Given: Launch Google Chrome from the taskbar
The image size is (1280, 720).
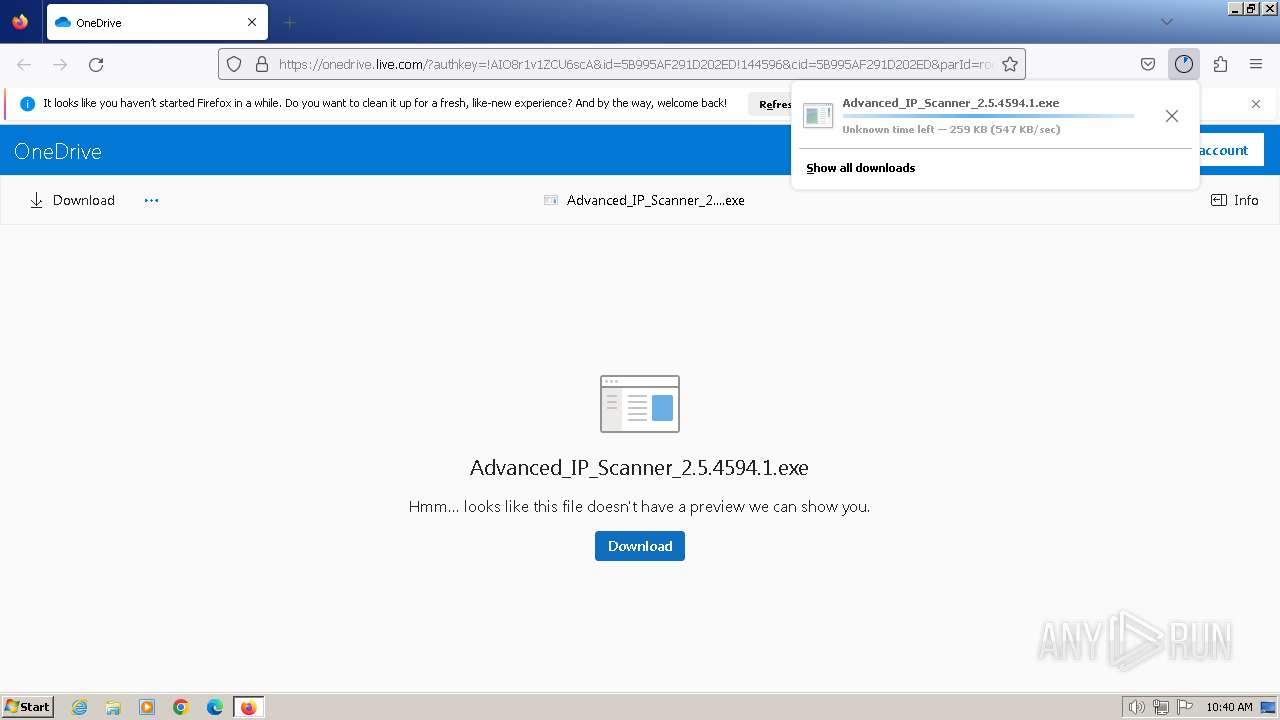Looking at the screenshot, I should (181, 707).
